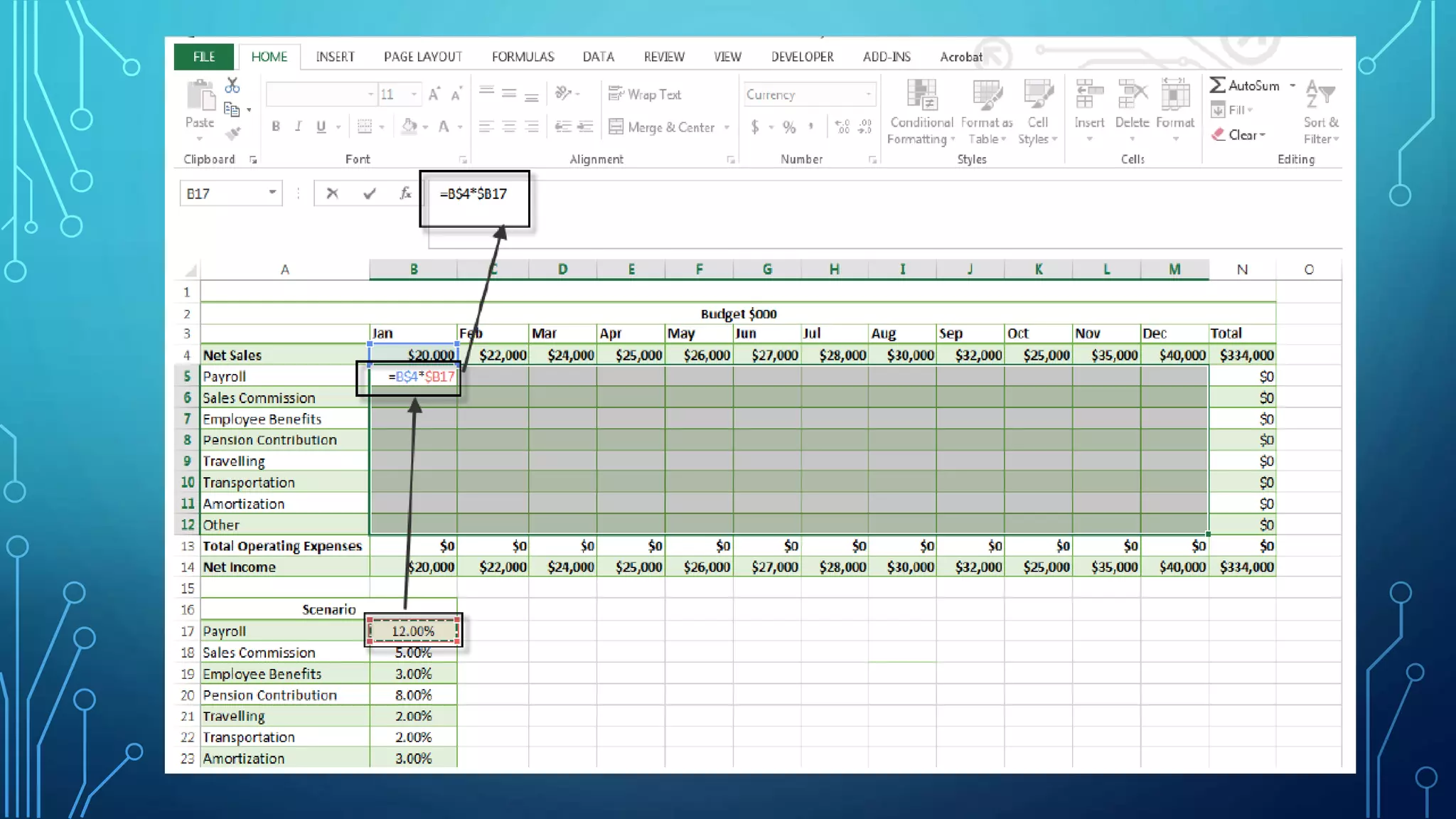Click the Percent Style icon
This screenshot has height=819, width=1456.
click(789, 127)
